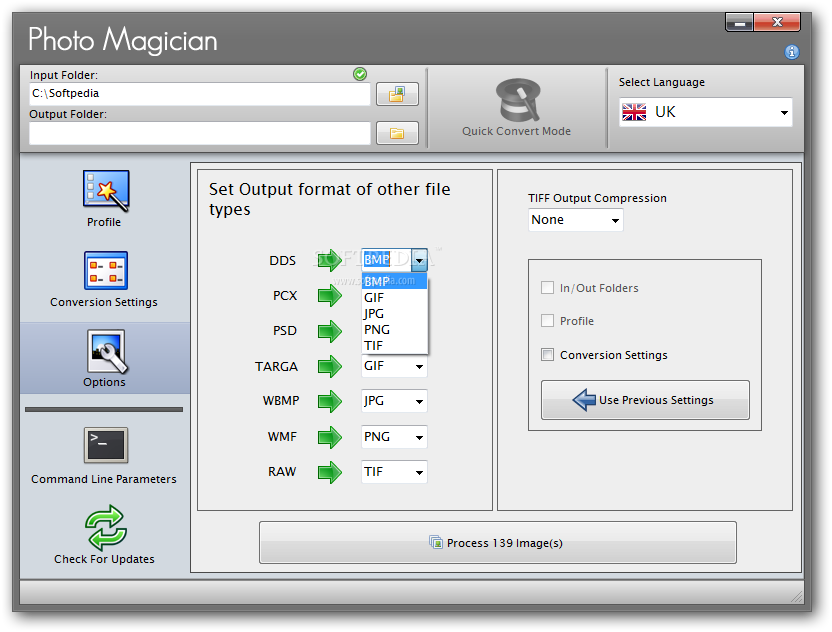The width and height of the screenshot is (832, 632).
Task: Click the green arrow next to DDS
Action: point(330,260)
